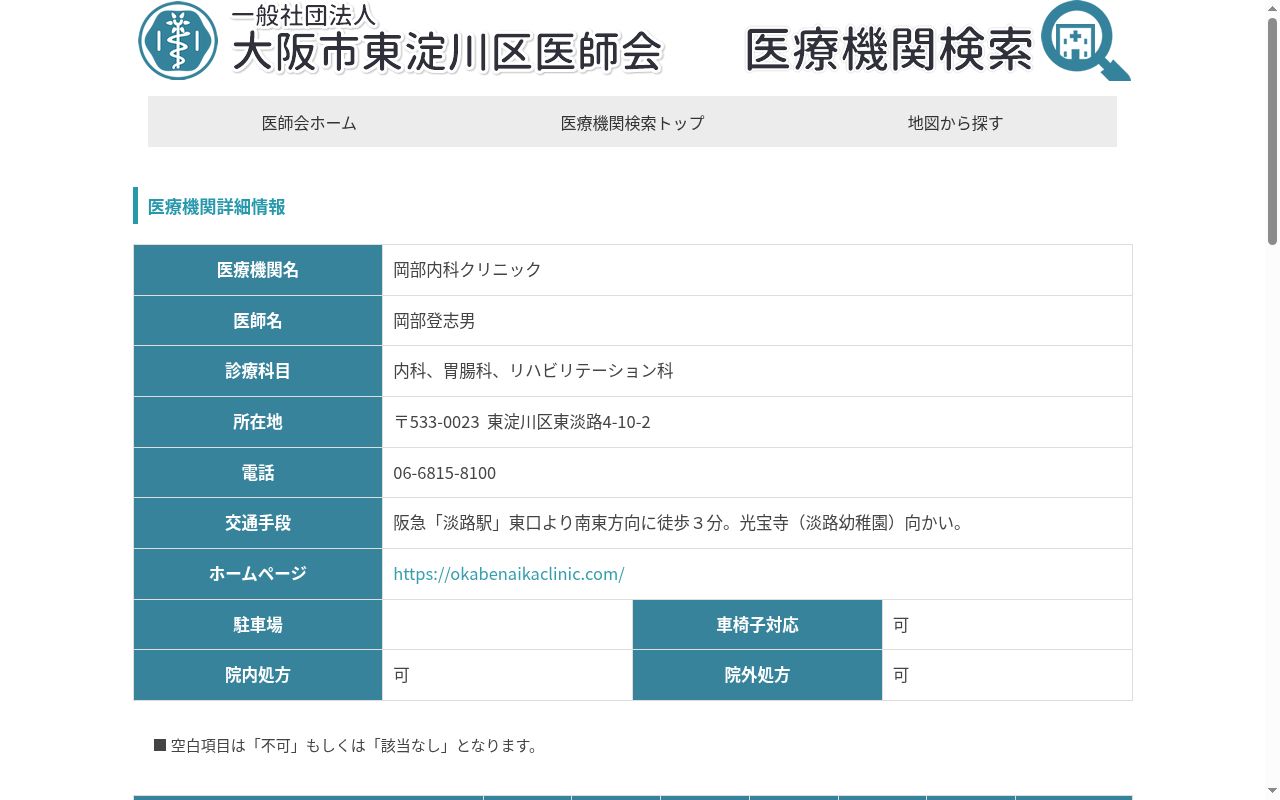Click the 医師名 row header

click(258, 321)
